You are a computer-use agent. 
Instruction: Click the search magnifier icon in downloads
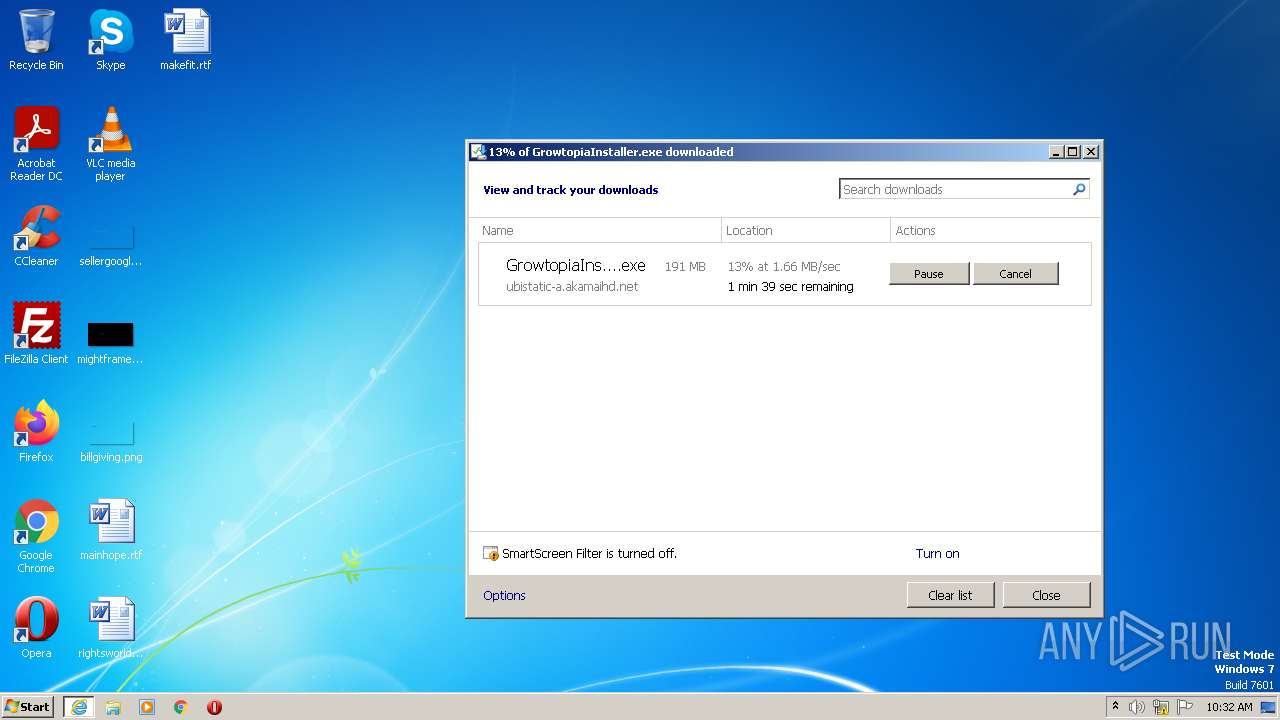(1079, 189)
